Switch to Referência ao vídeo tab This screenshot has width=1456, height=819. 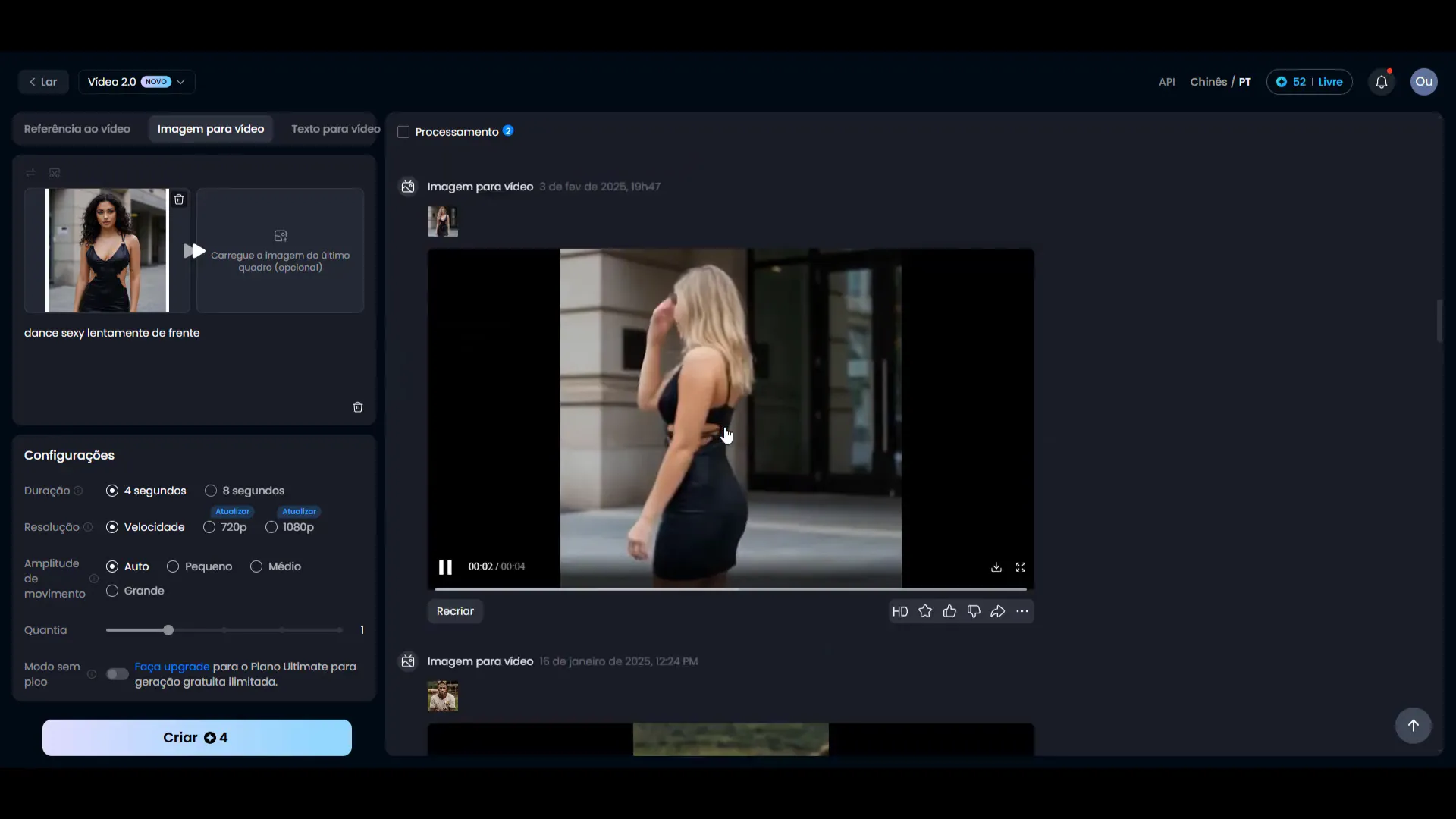tap(77, 129)
